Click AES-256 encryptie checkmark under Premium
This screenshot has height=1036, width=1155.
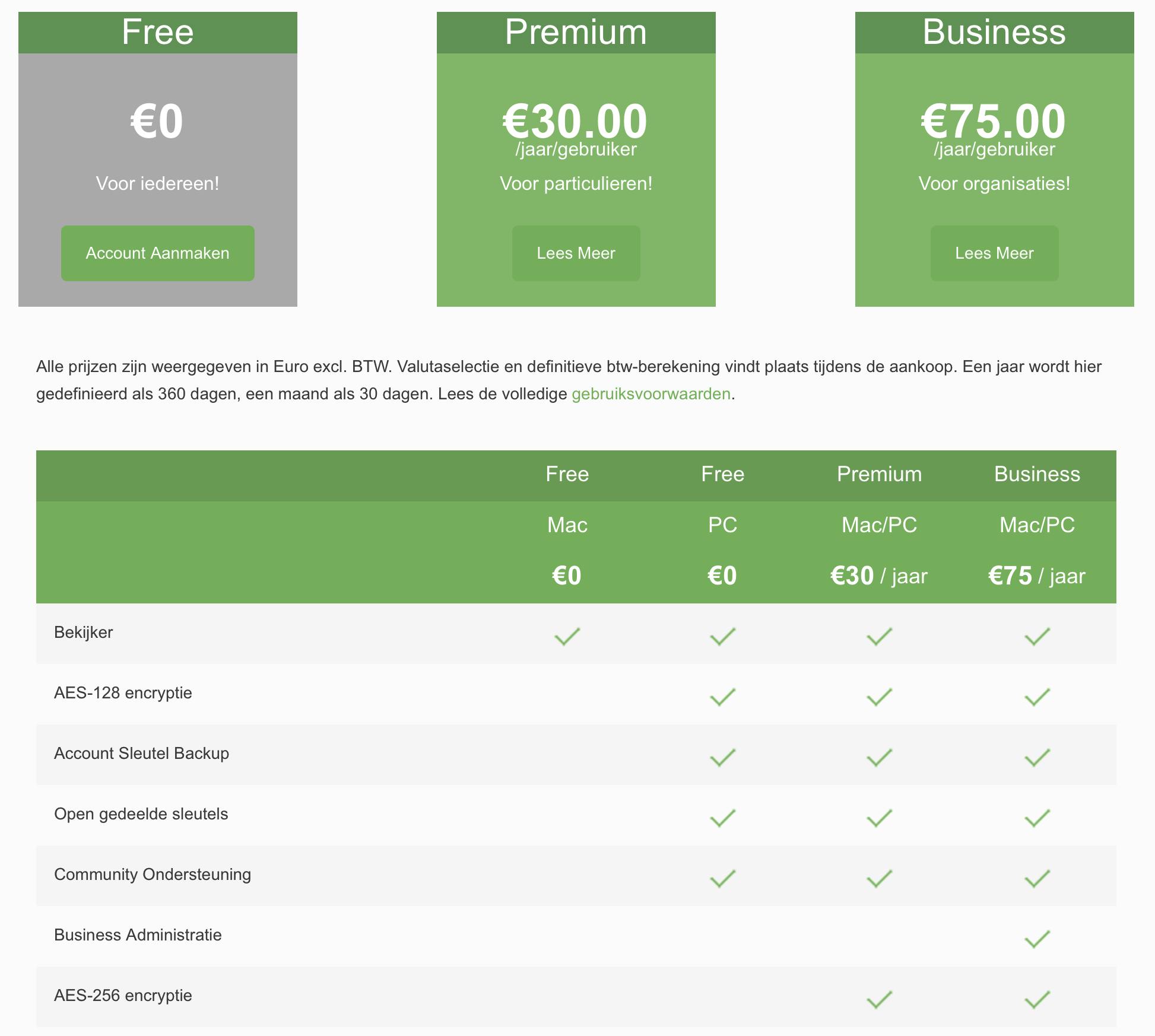(x=879, y=999)
